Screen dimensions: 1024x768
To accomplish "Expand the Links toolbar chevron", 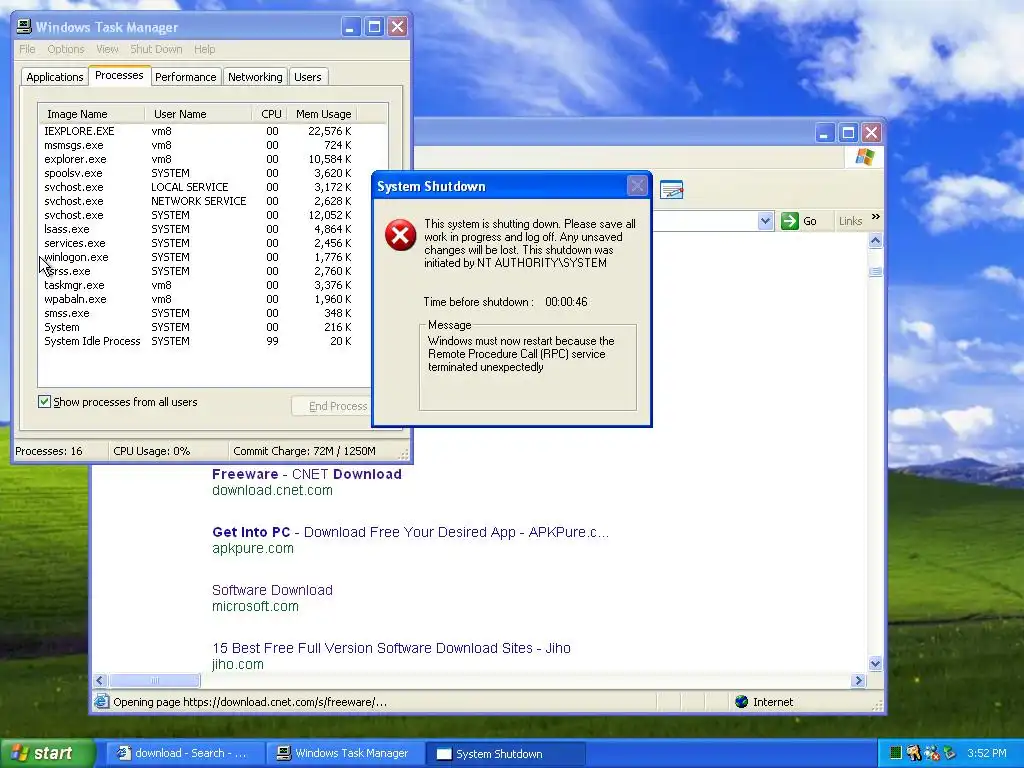I will pyautogui.click(x=876, y=217).
